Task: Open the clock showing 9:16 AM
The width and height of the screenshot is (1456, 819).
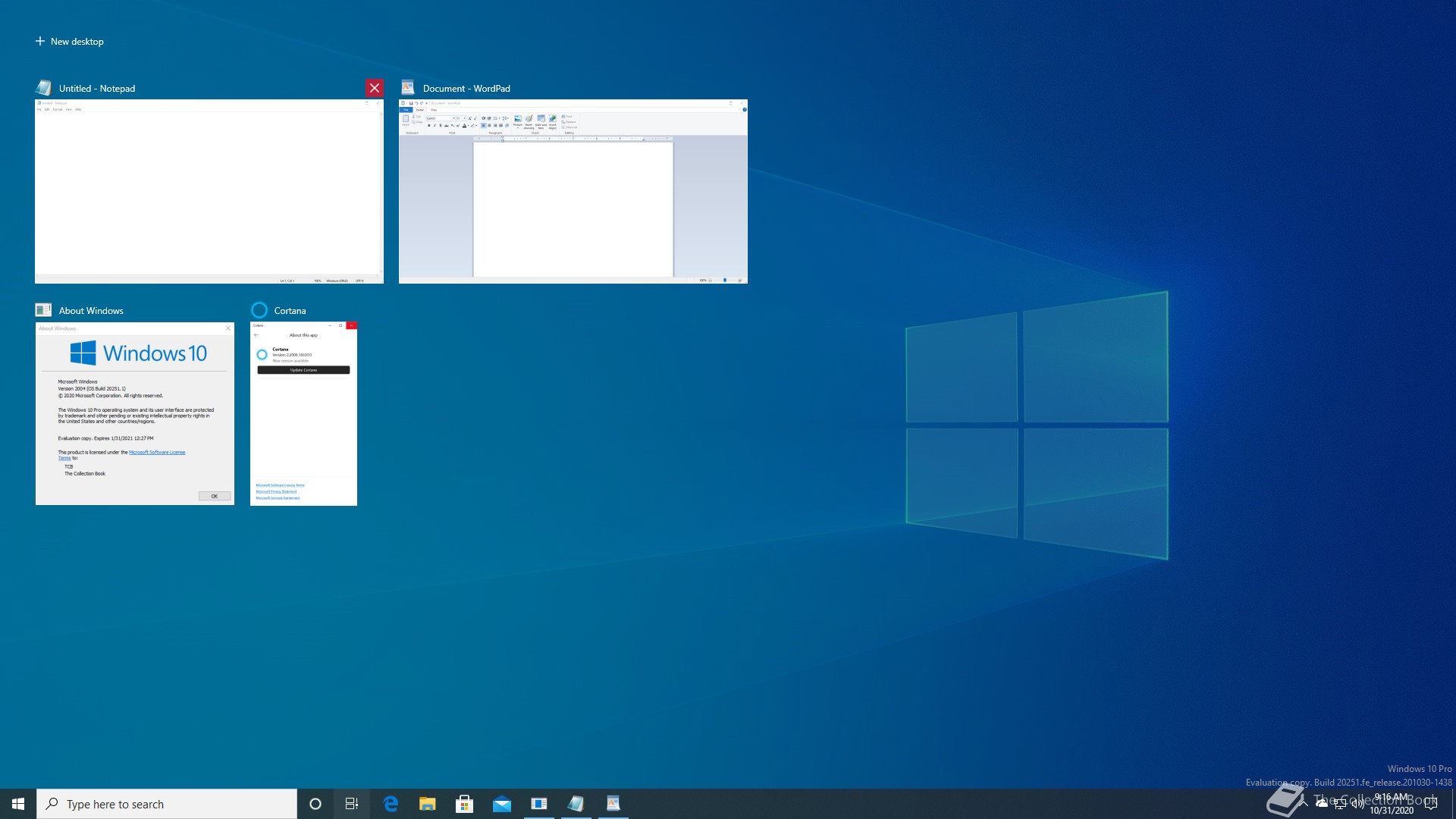Action: point(1392,804)
